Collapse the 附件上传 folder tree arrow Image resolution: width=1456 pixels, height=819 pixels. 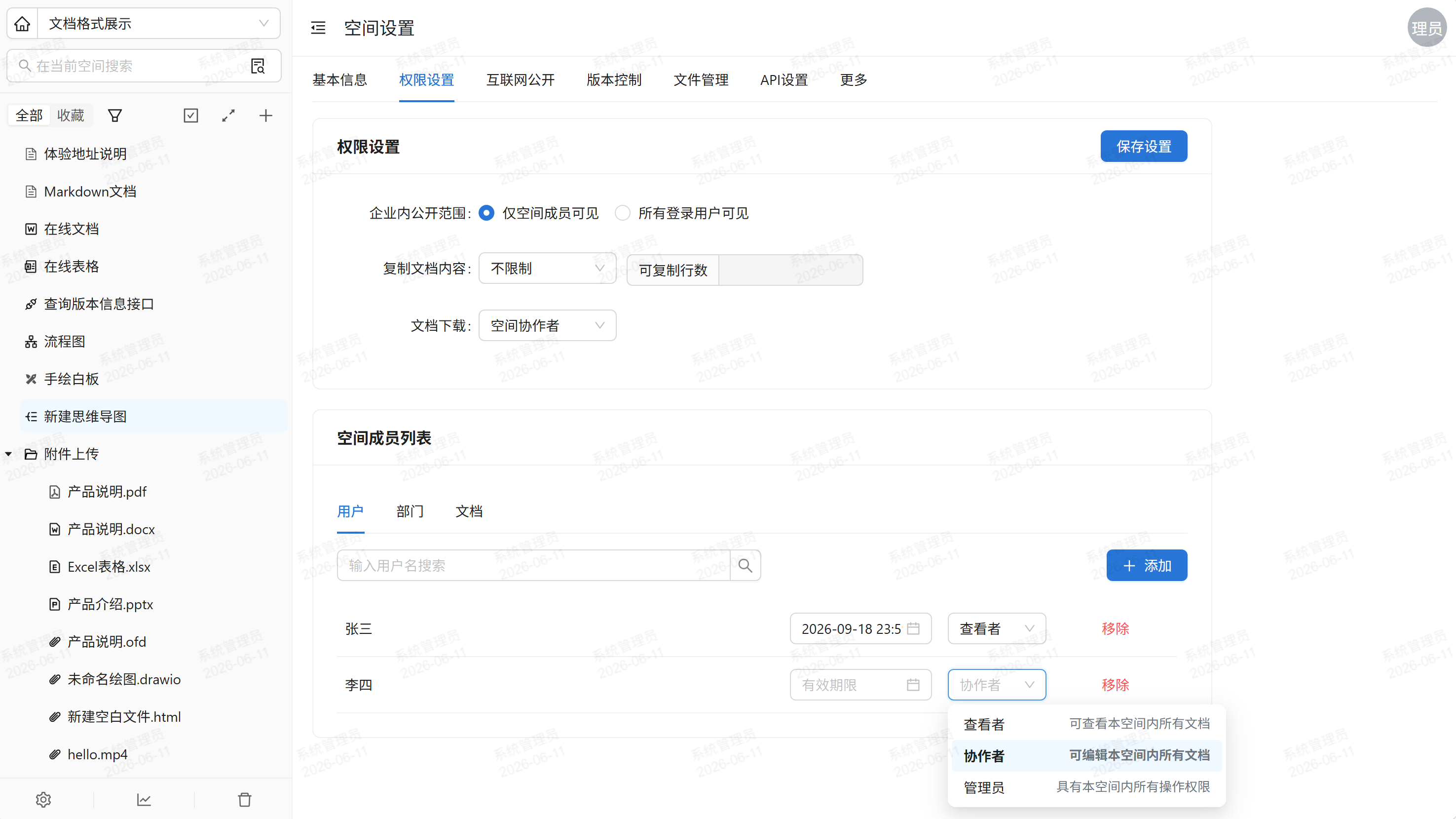pyautogui.click(x=8, y=454)
